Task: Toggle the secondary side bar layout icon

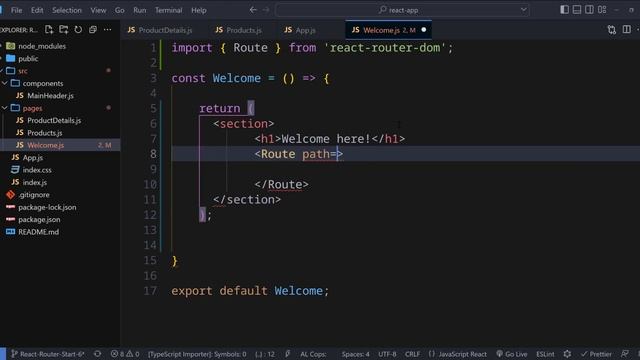Action: (x=589, y=9)
